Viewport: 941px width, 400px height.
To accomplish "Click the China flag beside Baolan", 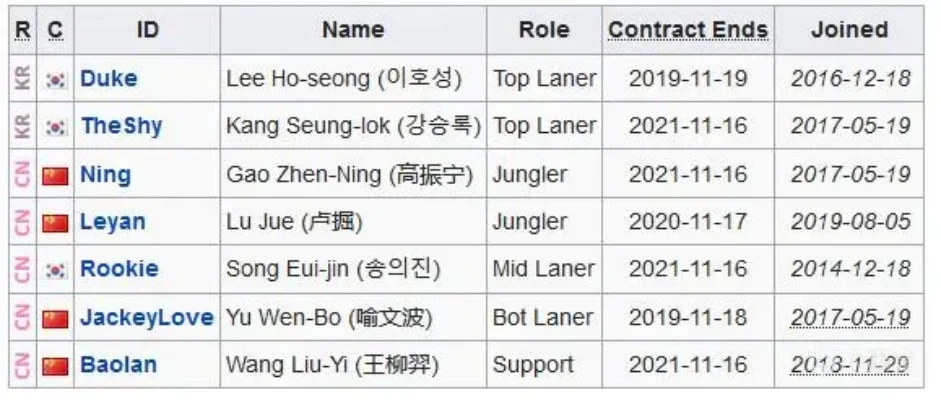I will tap(55, 366).
